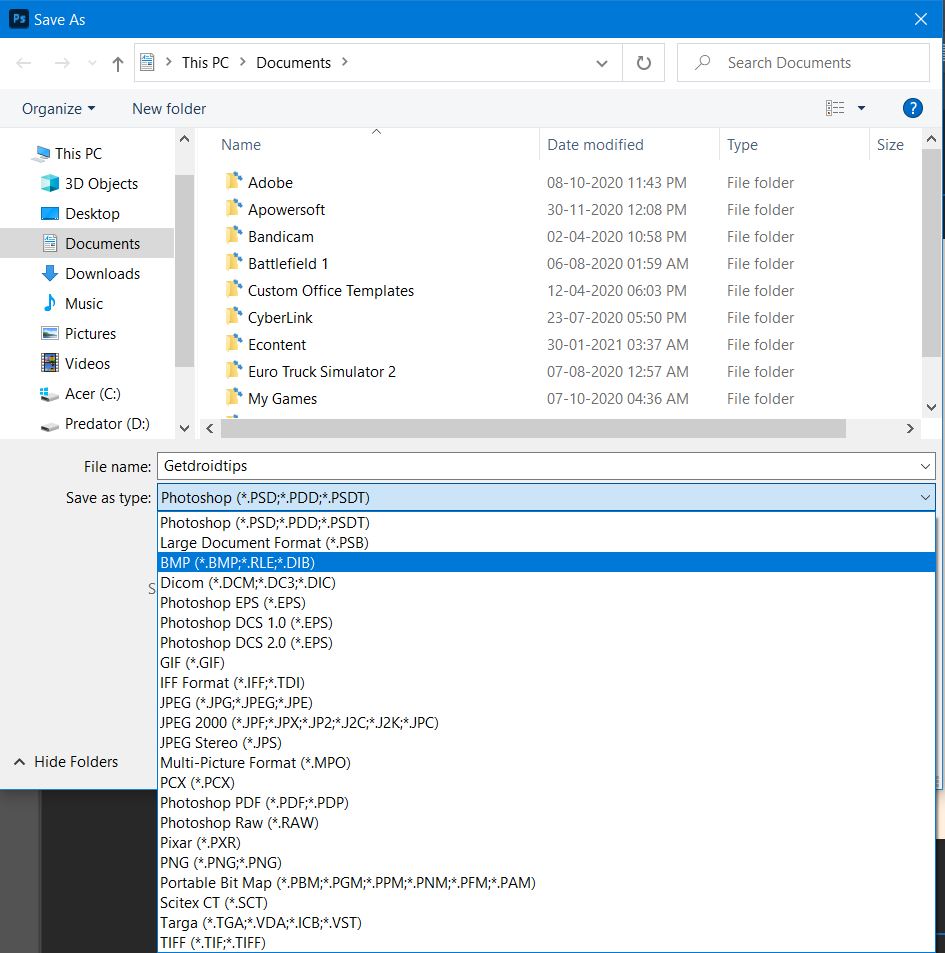Collapse folders with Hide Folders

[x=66, y=762]
